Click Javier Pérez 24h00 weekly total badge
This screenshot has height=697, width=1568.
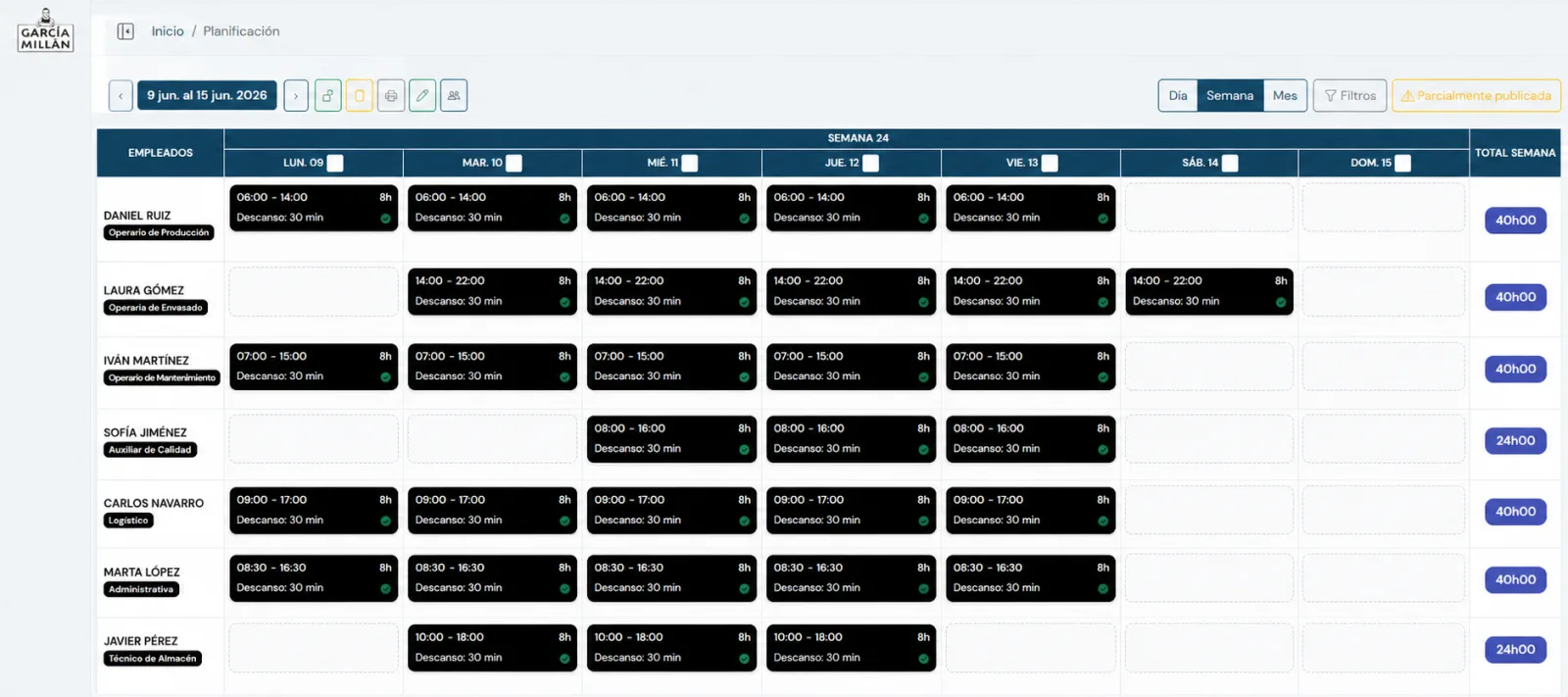1515,650
